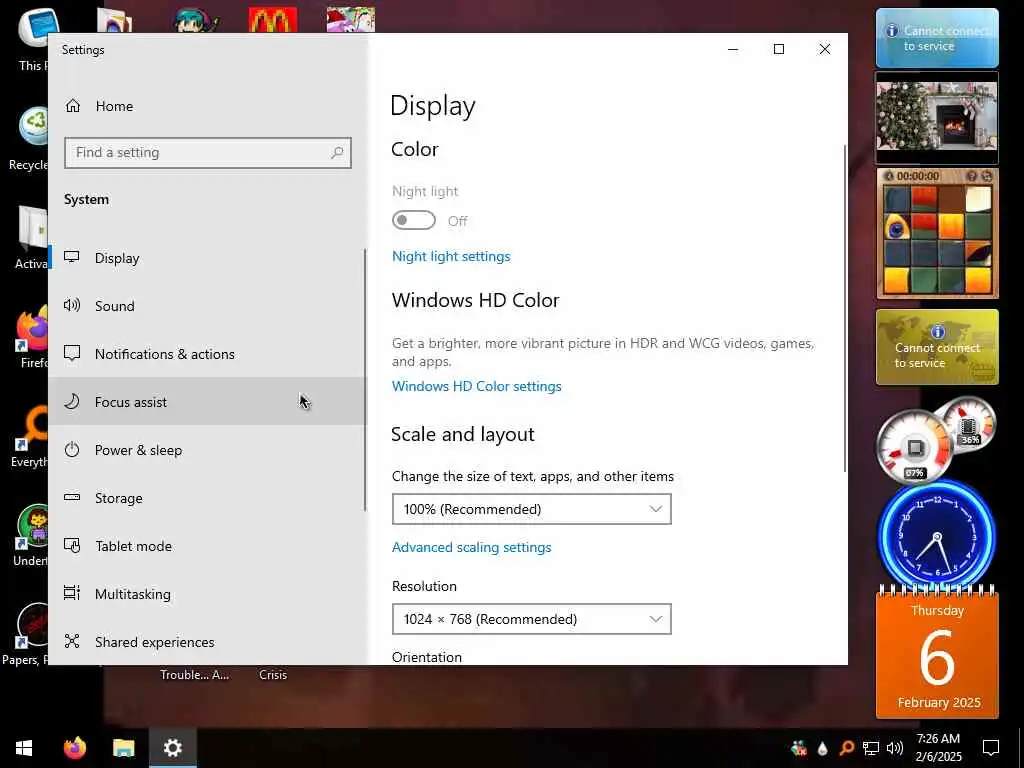Click the CPU meter gauge gadget
The width and height of the screenshot is (1024, 768).
(x=914, y=448)
